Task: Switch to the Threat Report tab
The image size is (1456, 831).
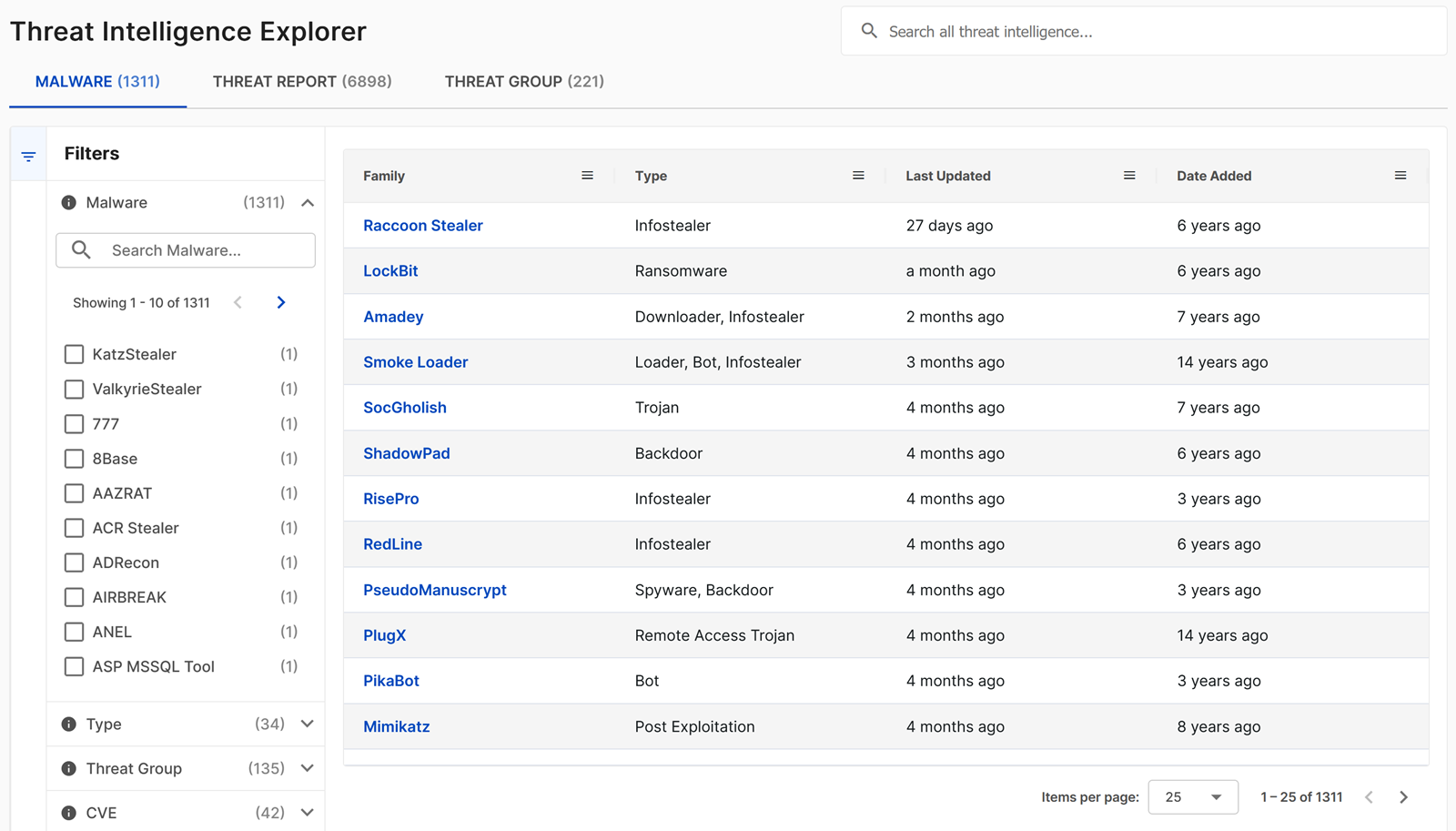Action: click(x=302, y=82)
